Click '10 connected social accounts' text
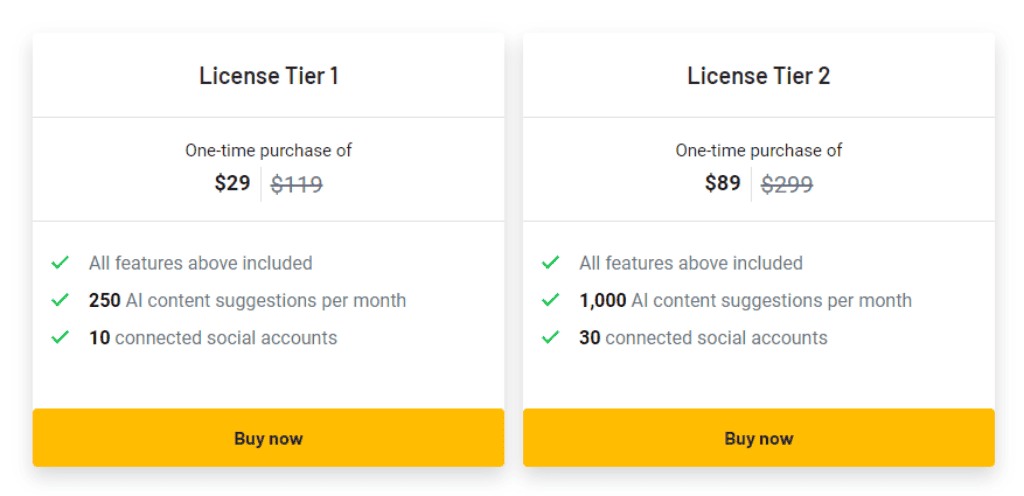The height and width of the screenshot is (496, 1024). click(213, 338)
